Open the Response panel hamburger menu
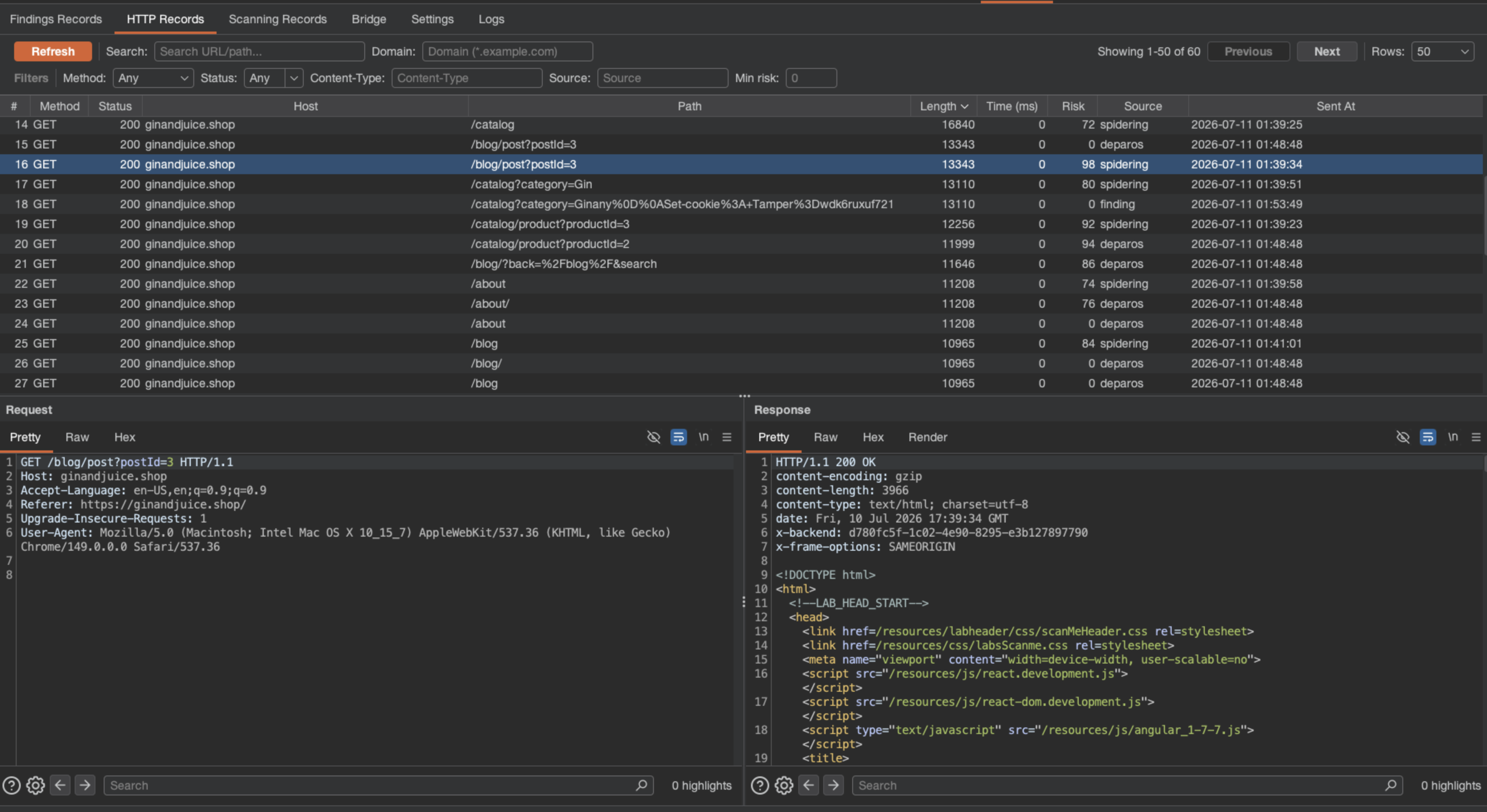This screenshot has height=812, width=1487. pyautogui.click(x=1476, y=437)
